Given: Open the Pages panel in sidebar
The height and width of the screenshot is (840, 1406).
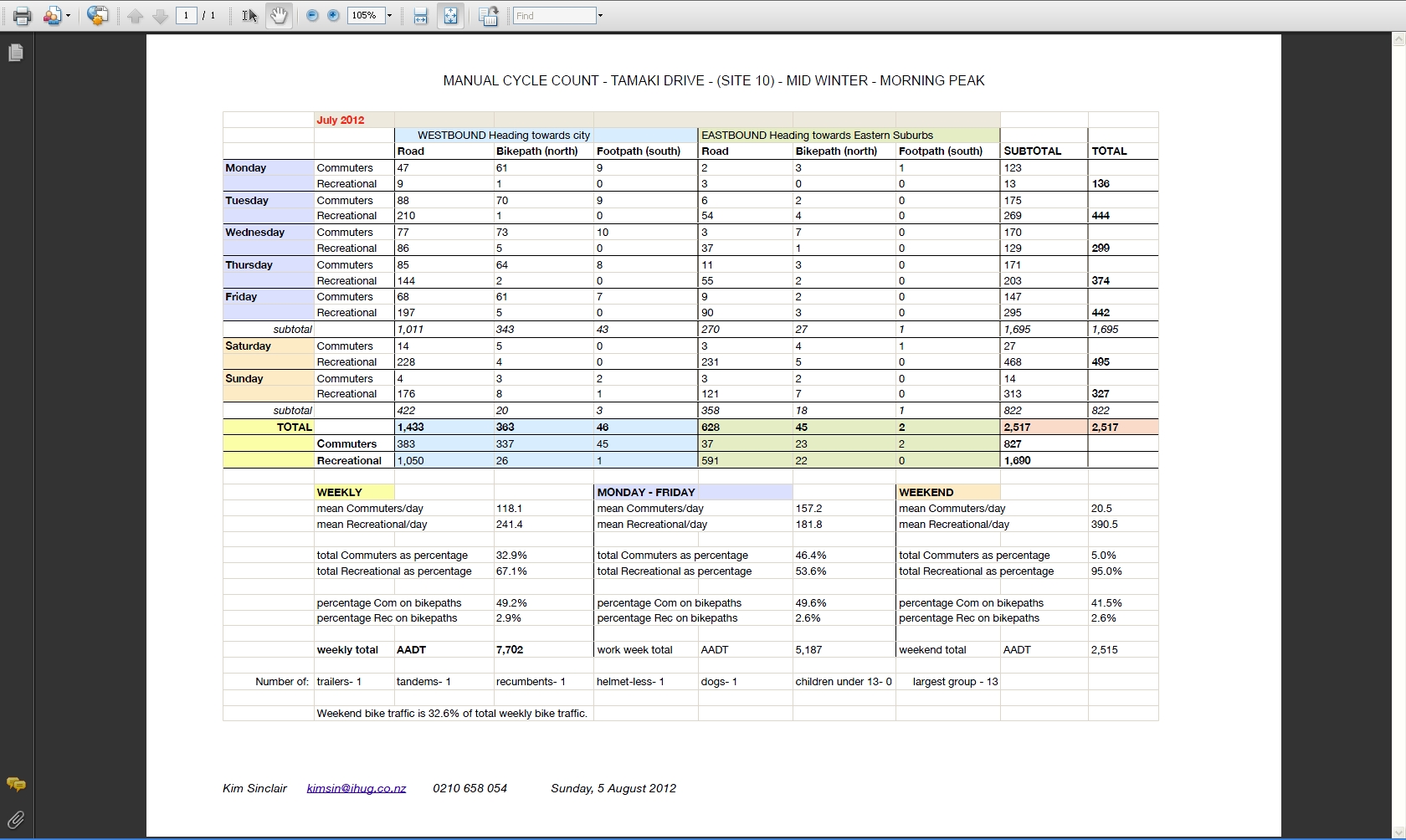Looking at the screenshot, I should point(16,54).
